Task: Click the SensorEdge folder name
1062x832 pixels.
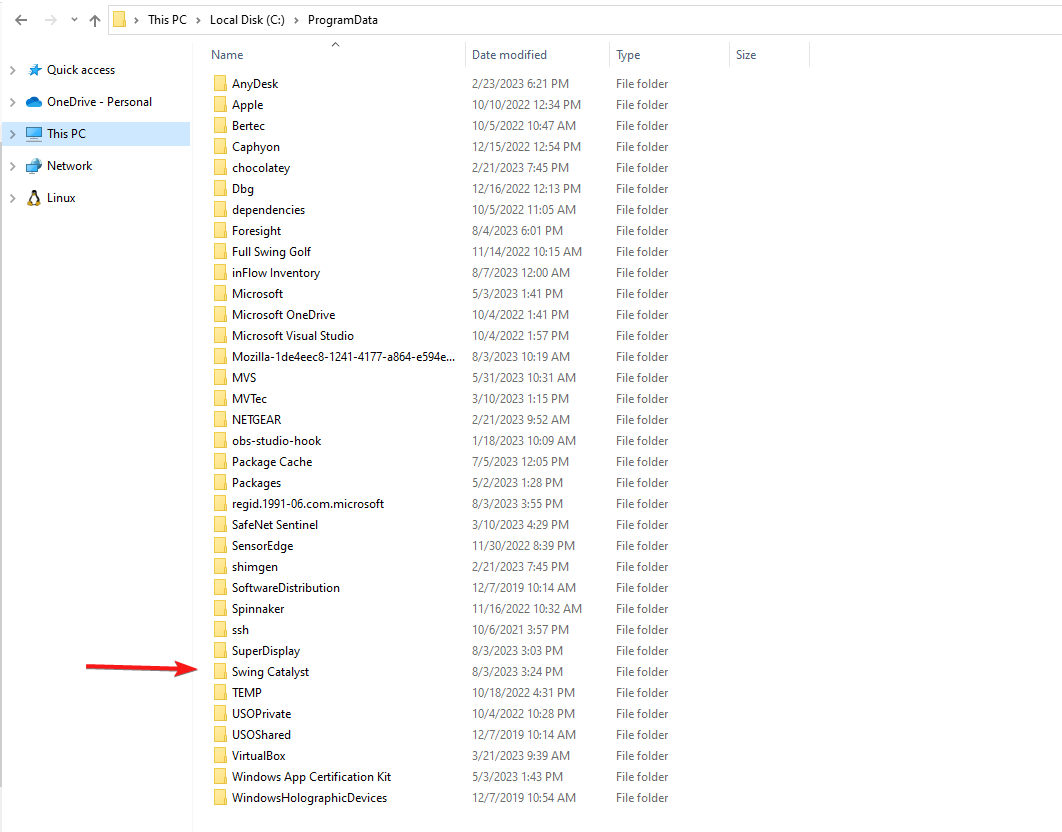Action: tap(262, 546)
